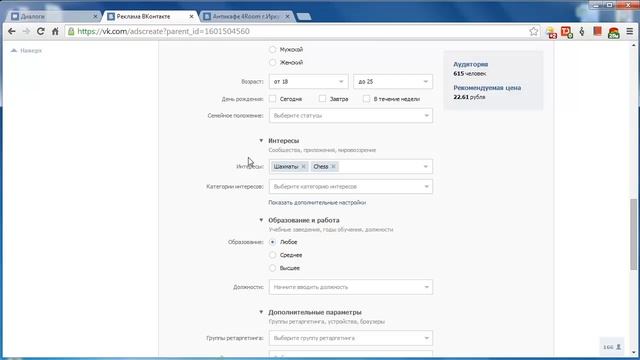Open the age 'от 18' dropdown

tap(308, 82)
